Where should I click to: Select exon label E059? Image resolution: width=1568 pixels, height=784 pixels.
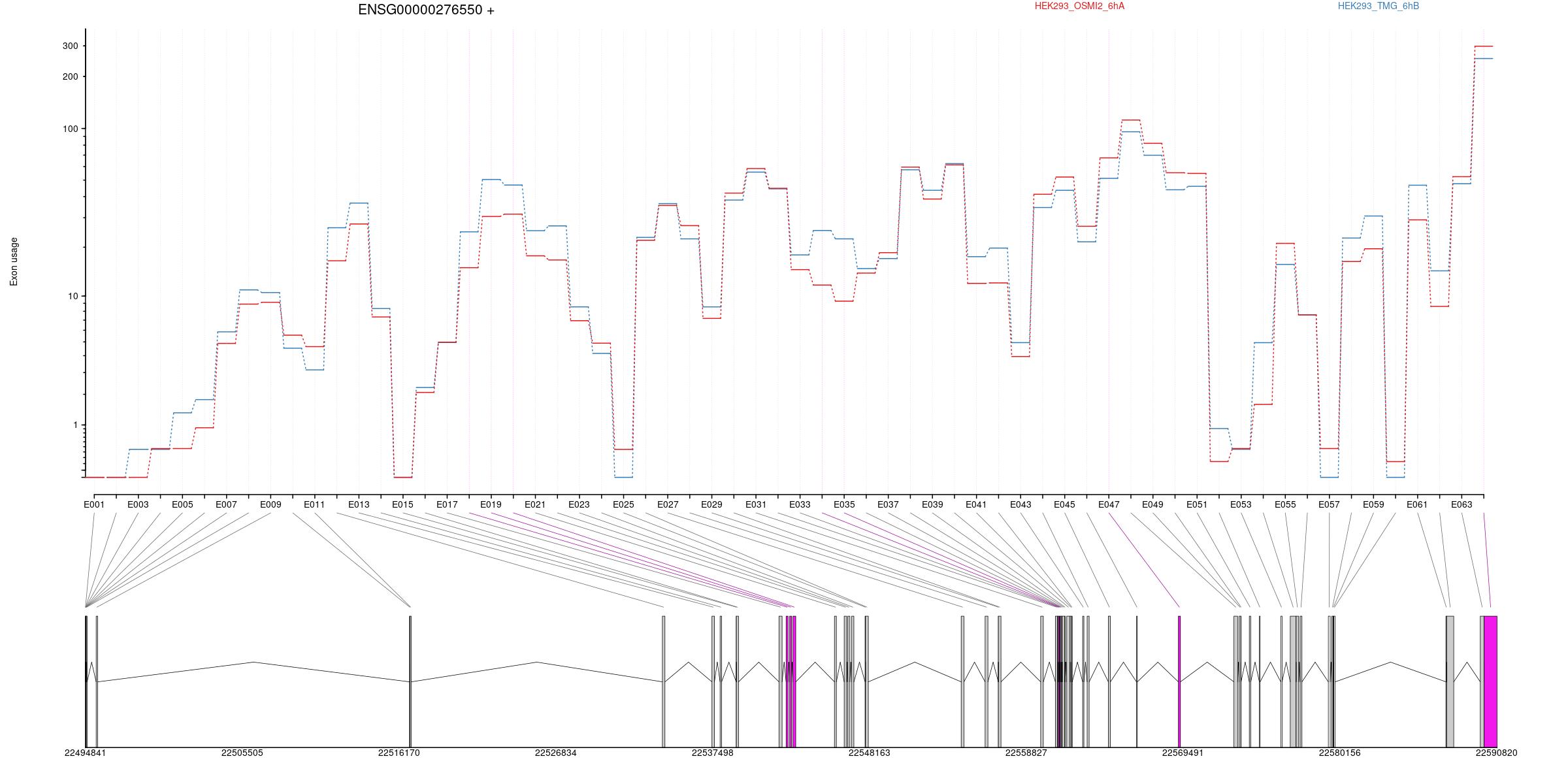tap(1373, 504)
